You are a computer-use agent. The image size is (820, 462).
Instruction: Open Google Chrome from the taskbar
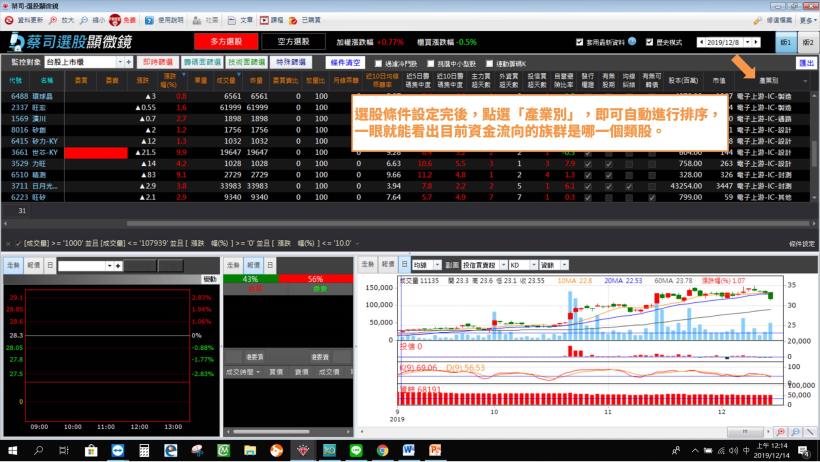click(x=382, y=450)
